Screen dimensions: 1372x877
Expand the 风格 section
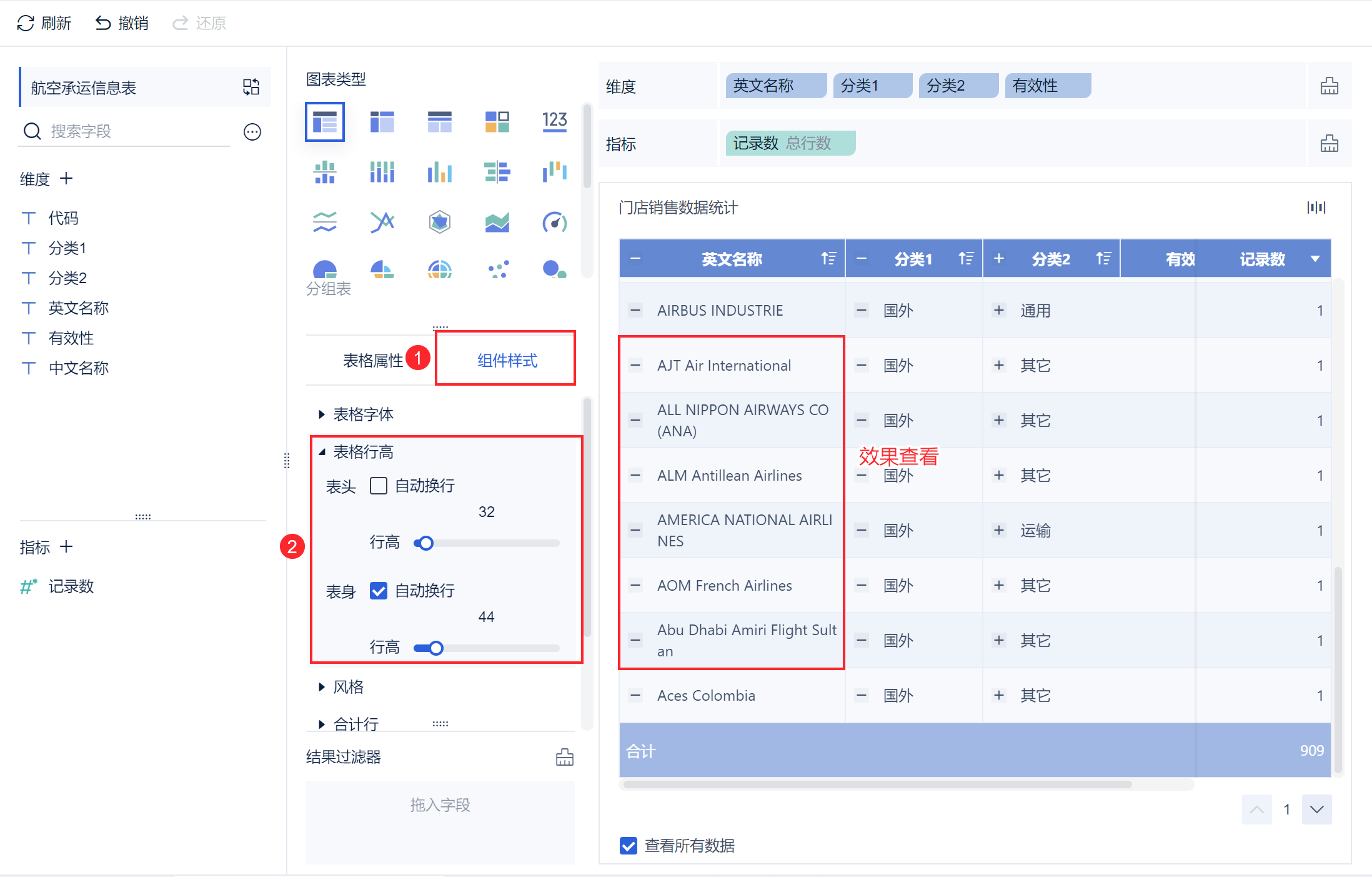click(342, 687)
